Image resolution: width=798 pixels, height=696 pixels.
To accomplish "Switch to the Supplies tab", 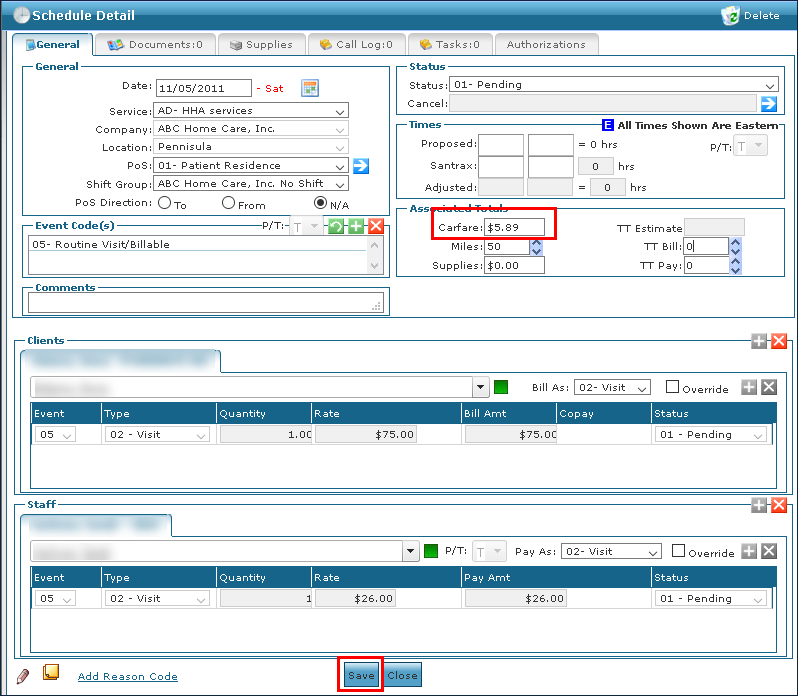I will pos(261,45).
